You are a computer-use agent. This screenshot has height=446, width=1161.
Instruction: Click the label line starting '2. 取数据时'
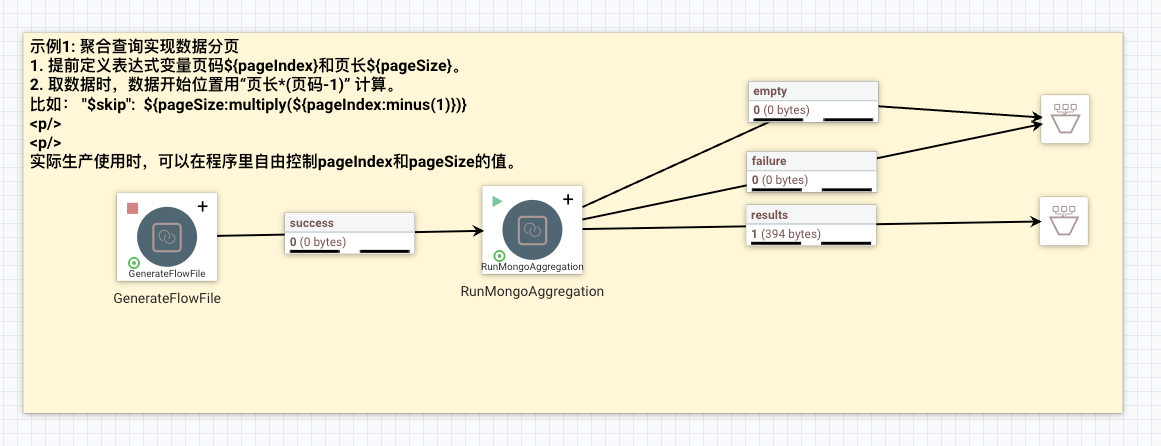(x=215, y=85)
